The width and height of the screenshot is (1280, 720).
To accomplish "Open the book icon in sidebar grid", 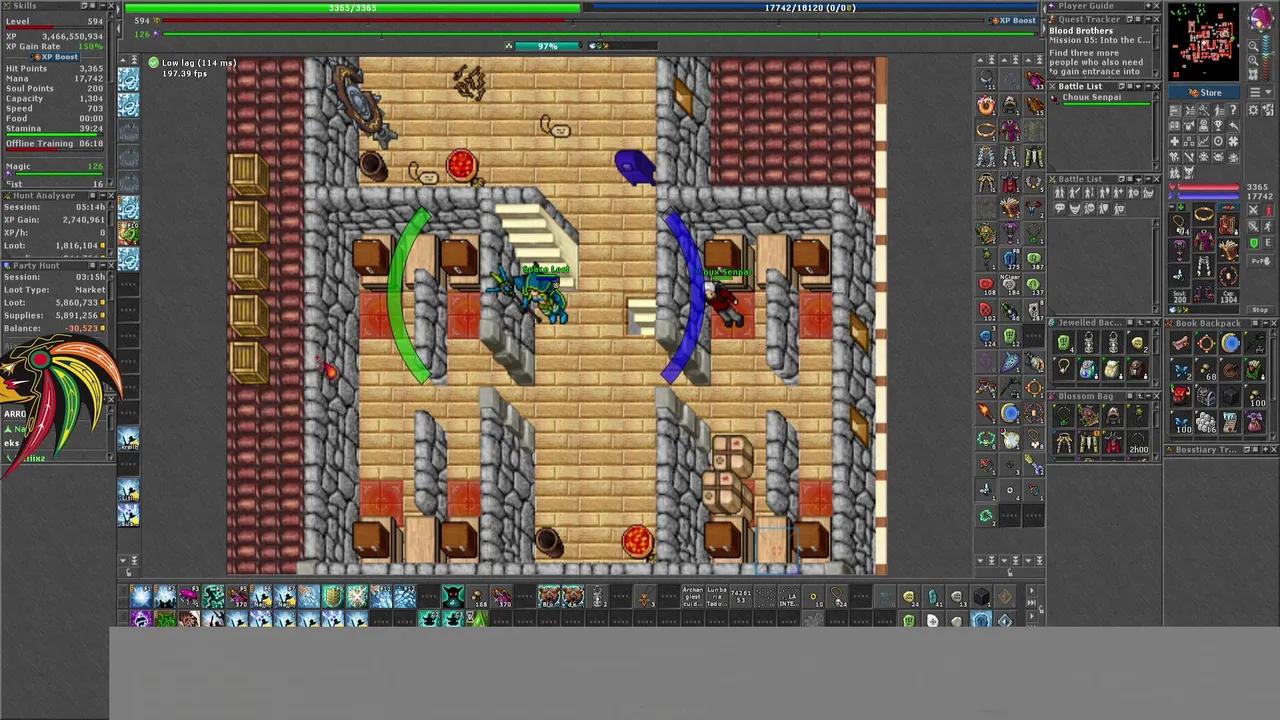I will [1175, 125].
